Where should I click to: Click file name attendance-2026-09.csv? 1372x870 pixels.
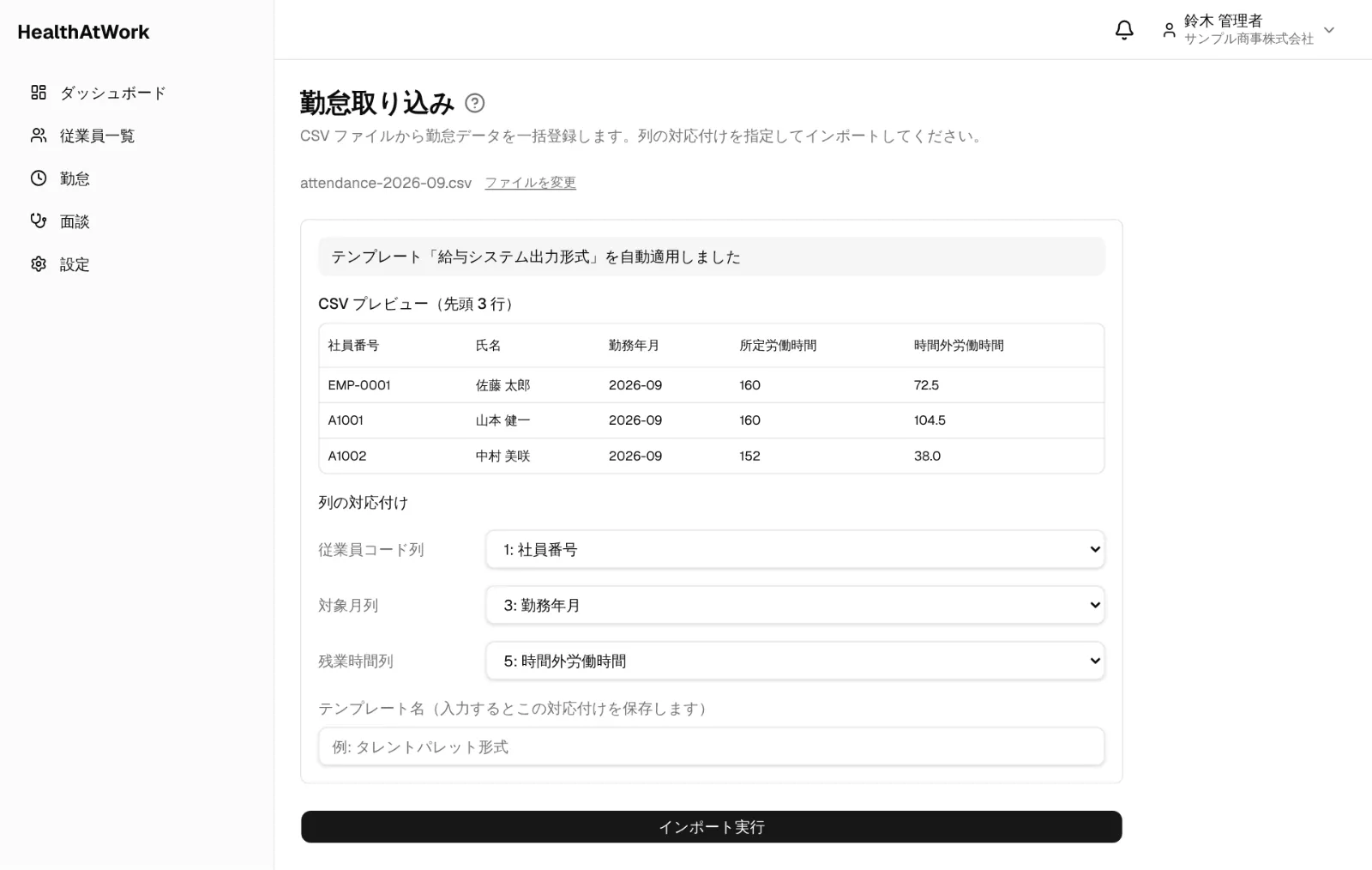pos(386,183)
